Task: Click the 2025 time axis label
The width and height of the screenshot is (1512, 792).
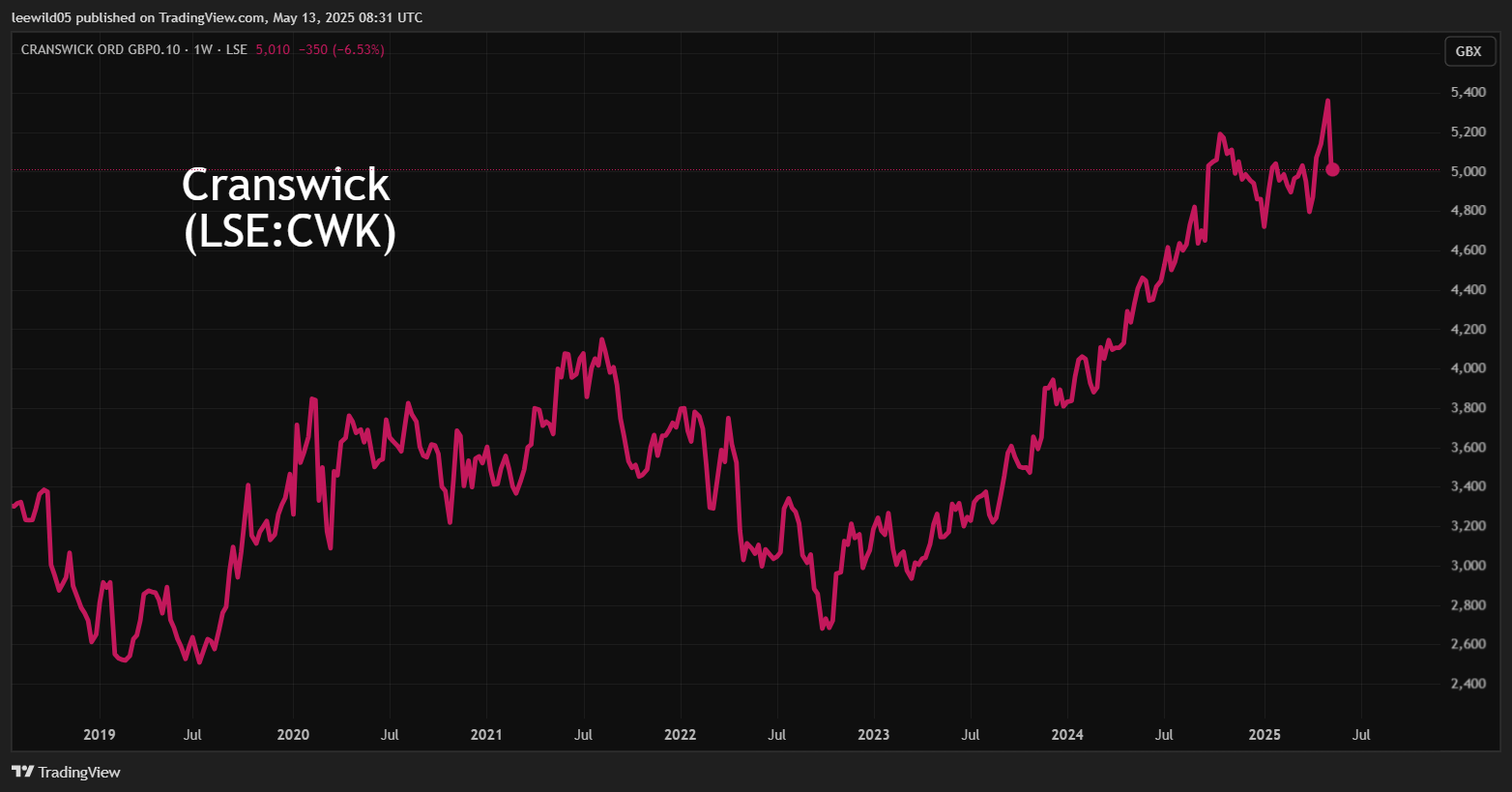Action: (x=1265, y=734)
